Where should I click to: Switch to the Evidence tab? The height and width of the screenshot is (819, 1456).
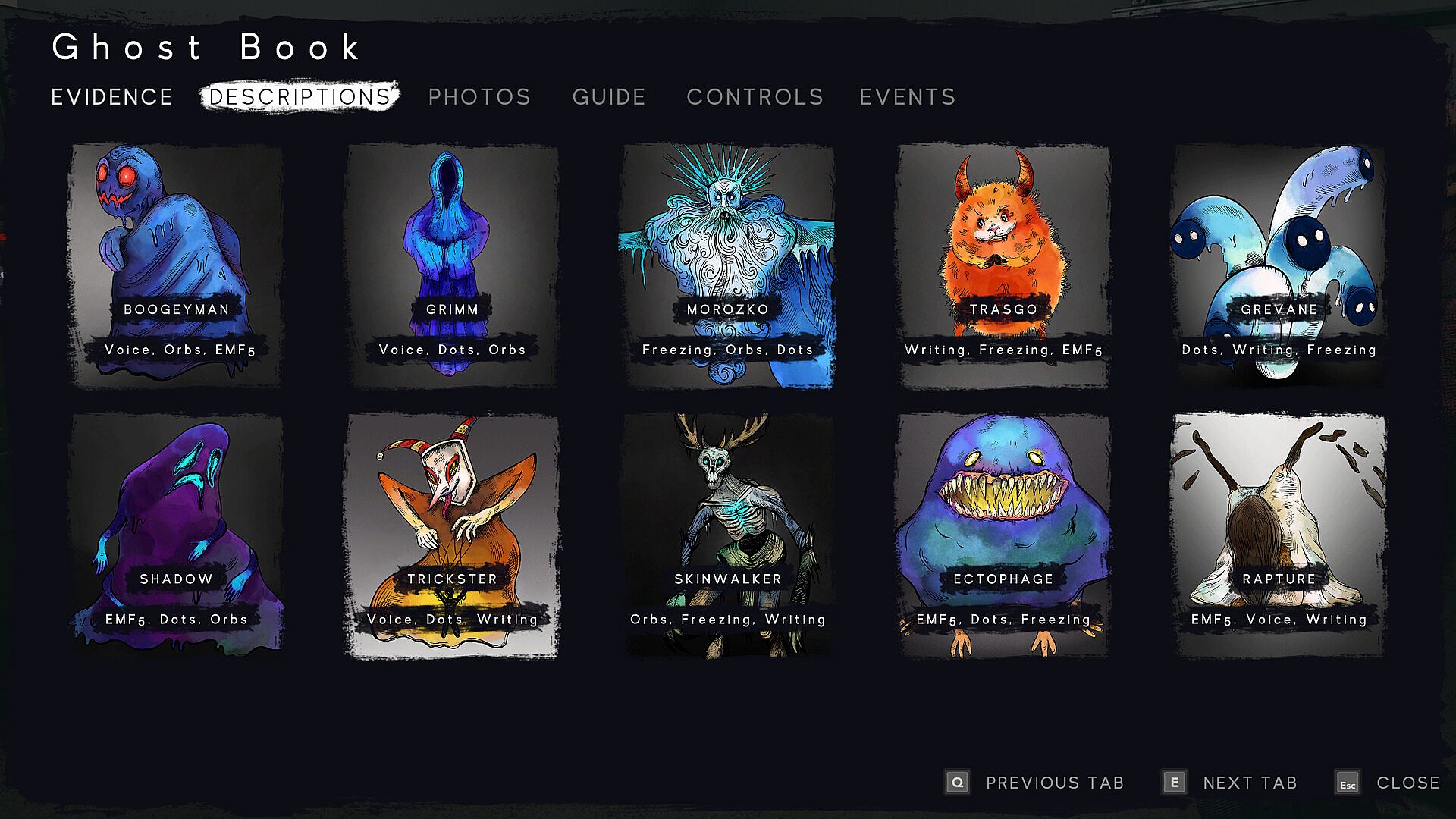pyautogui.click(x=112, y=97)
